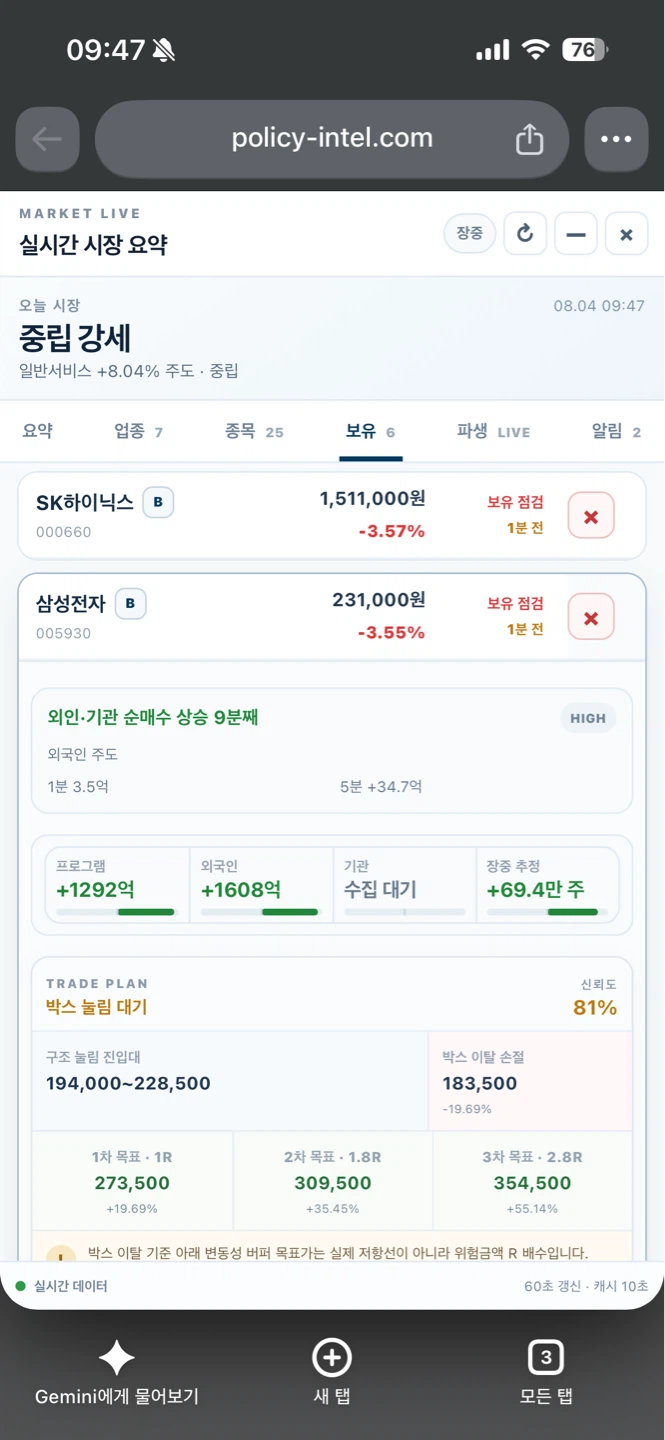The image size is (665, 1440).
Task: Open a new tab with plus icon
Action: point(332,1358)
